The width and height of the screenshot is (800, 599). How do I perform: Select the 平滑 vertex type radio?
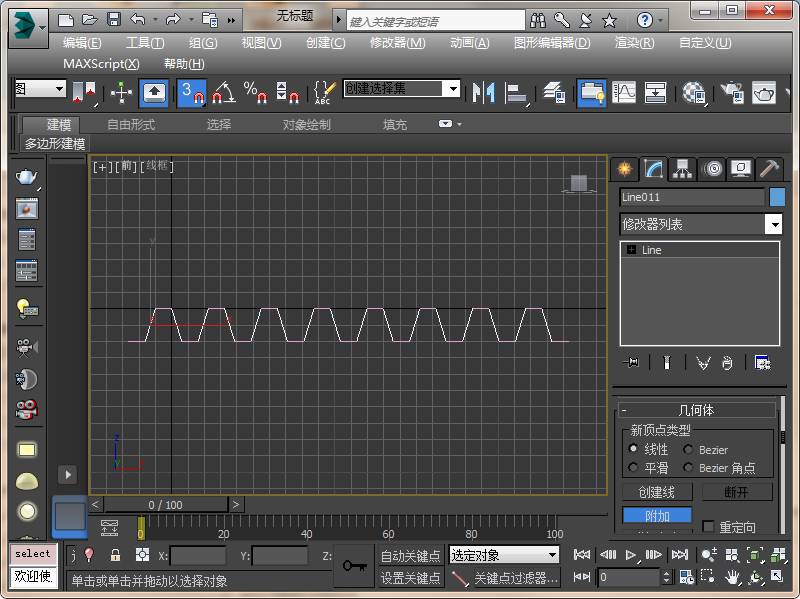633,468
